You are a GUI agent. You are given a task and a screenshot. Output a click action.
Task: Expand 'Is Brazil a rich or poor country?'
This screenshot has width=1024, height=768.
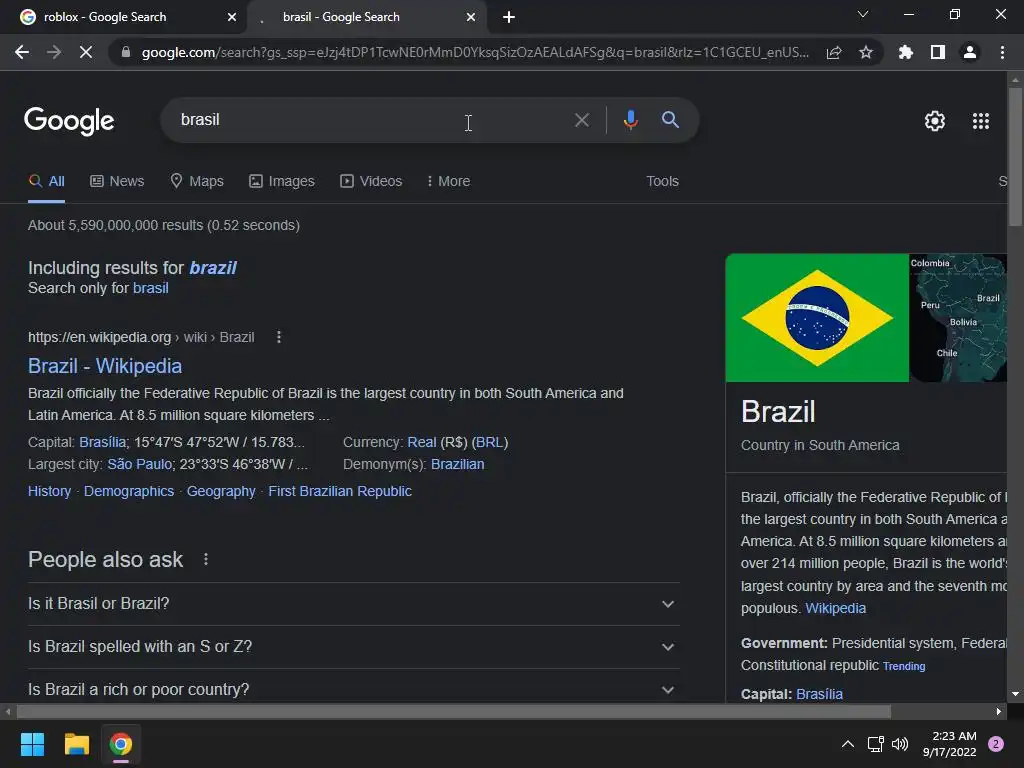click(x=353, y=689)
